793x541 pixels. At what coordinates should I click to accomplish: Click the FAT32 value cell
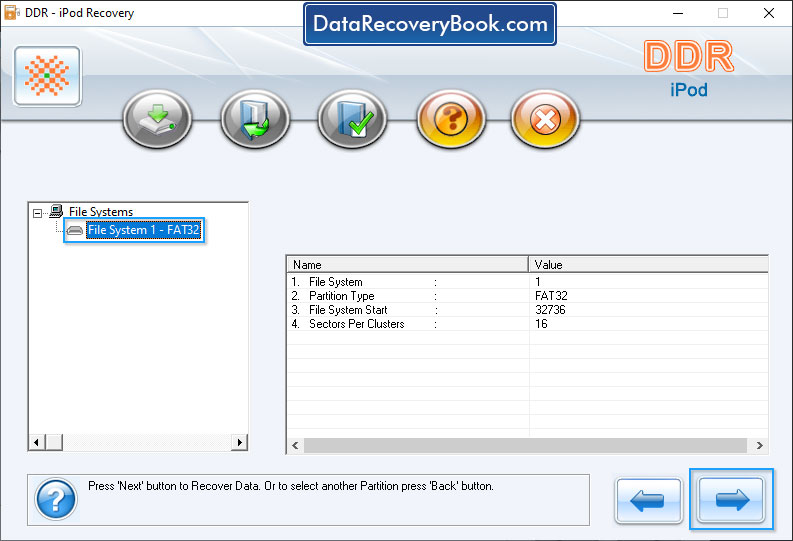tap(551, 296)
